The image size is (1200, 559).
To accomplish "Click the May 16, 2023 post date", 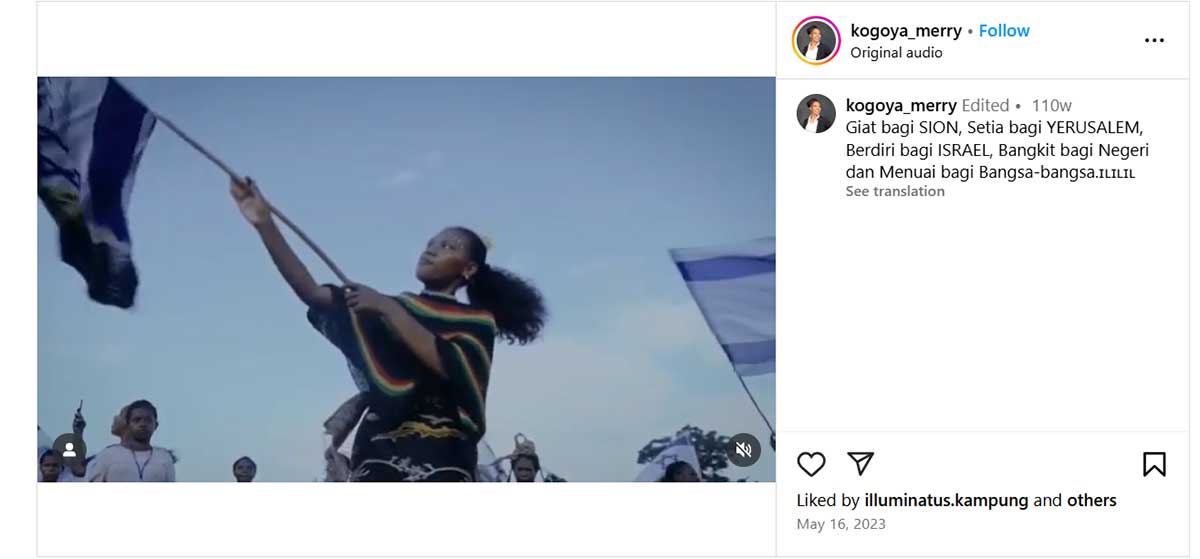I will coord(841,524).
